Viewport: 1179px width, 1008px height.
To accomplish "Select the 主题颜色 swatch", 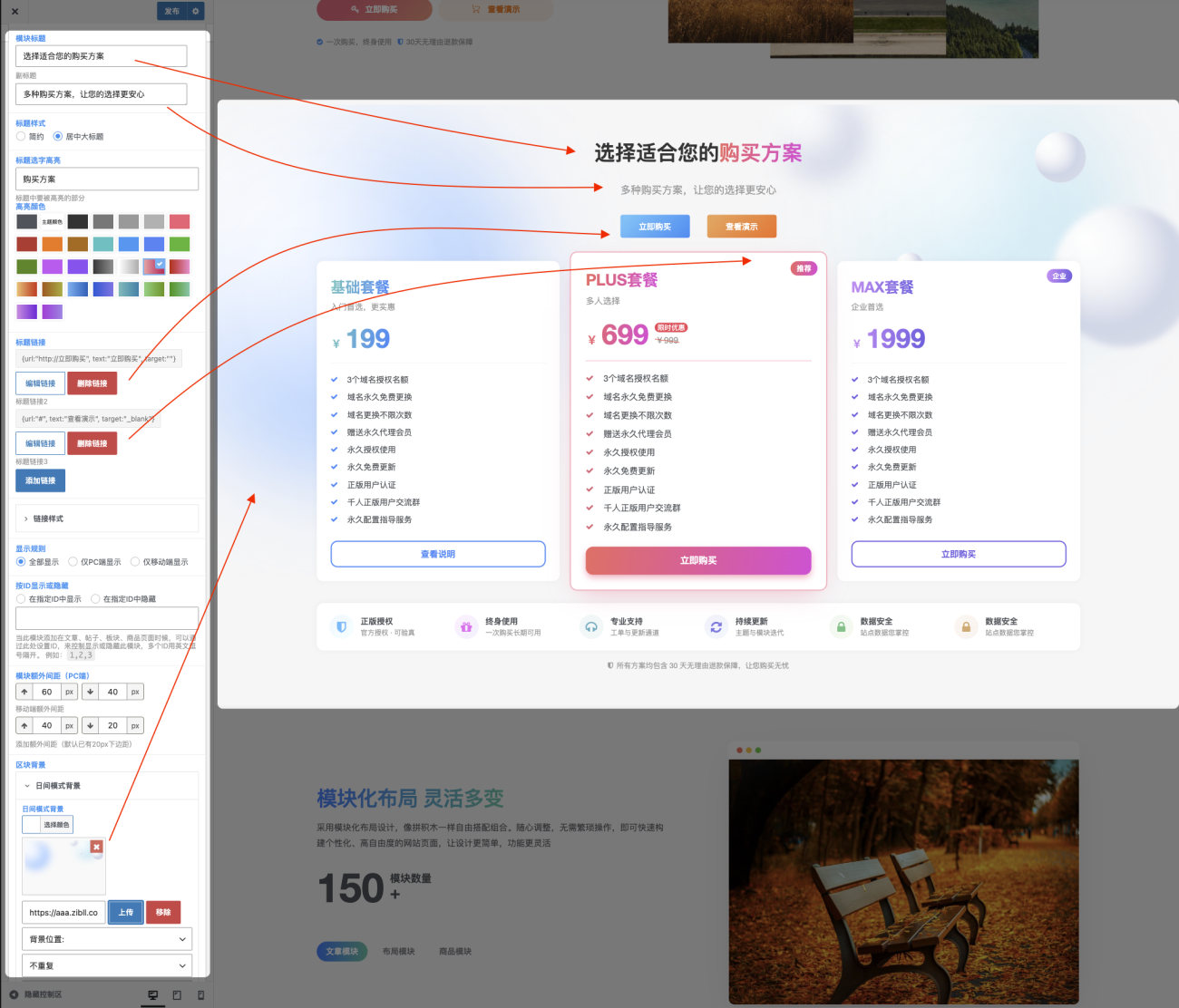I will point(52,221).
